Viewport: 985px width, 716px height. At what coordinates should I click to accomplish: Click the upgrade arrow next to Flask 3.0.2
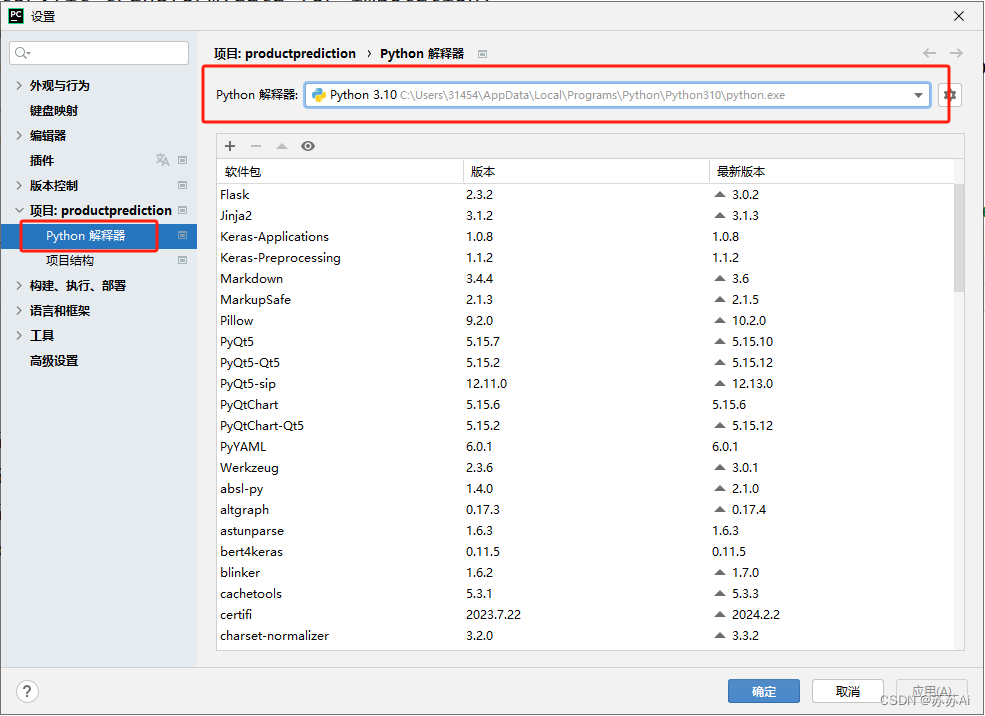719,194
